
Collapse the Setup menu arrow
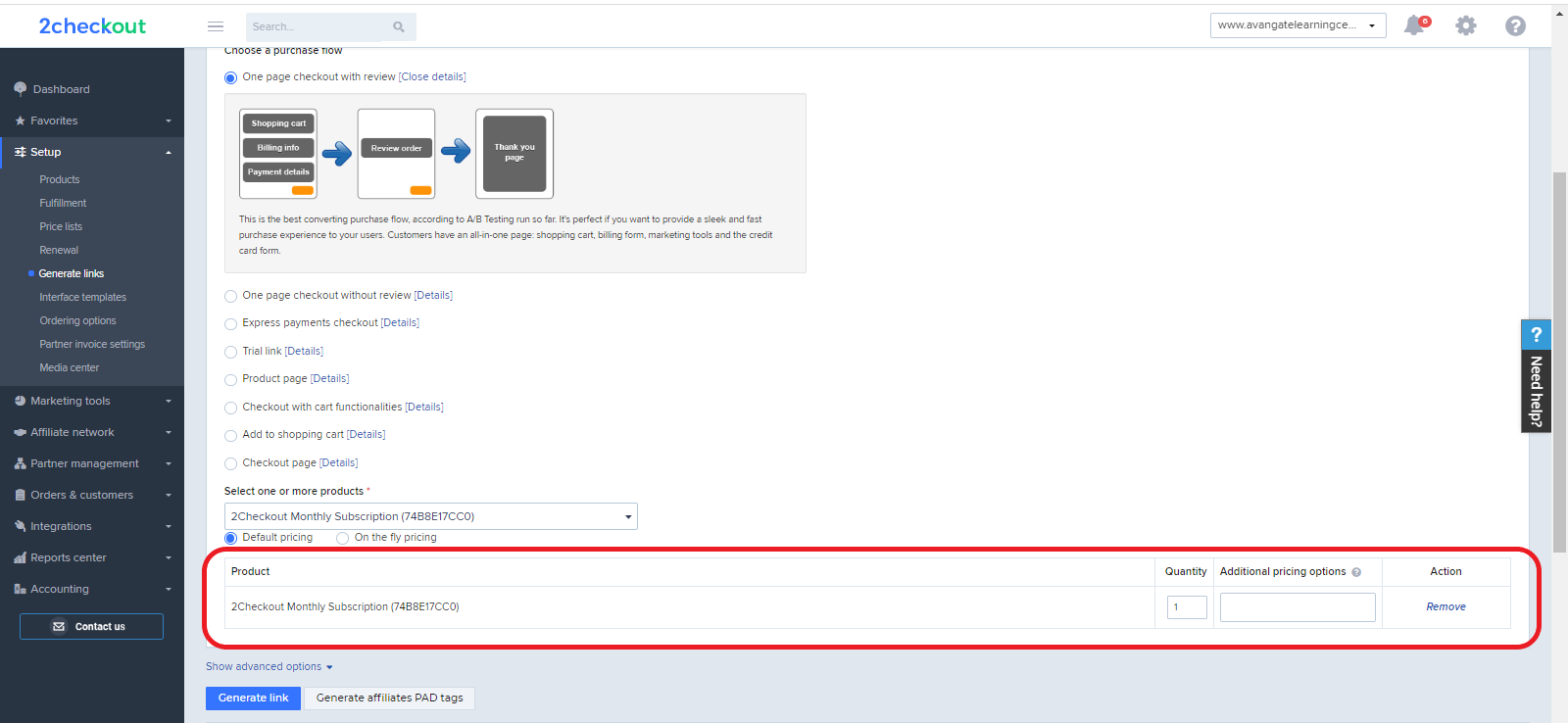pos(169,153)
